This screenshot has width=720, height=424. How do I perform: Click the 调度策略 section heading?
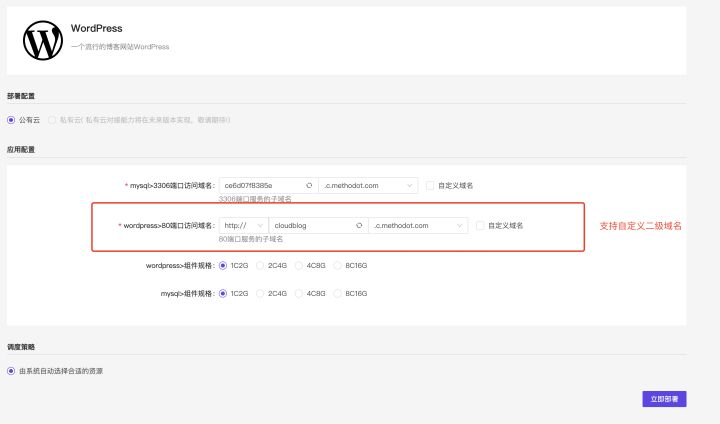21,347
